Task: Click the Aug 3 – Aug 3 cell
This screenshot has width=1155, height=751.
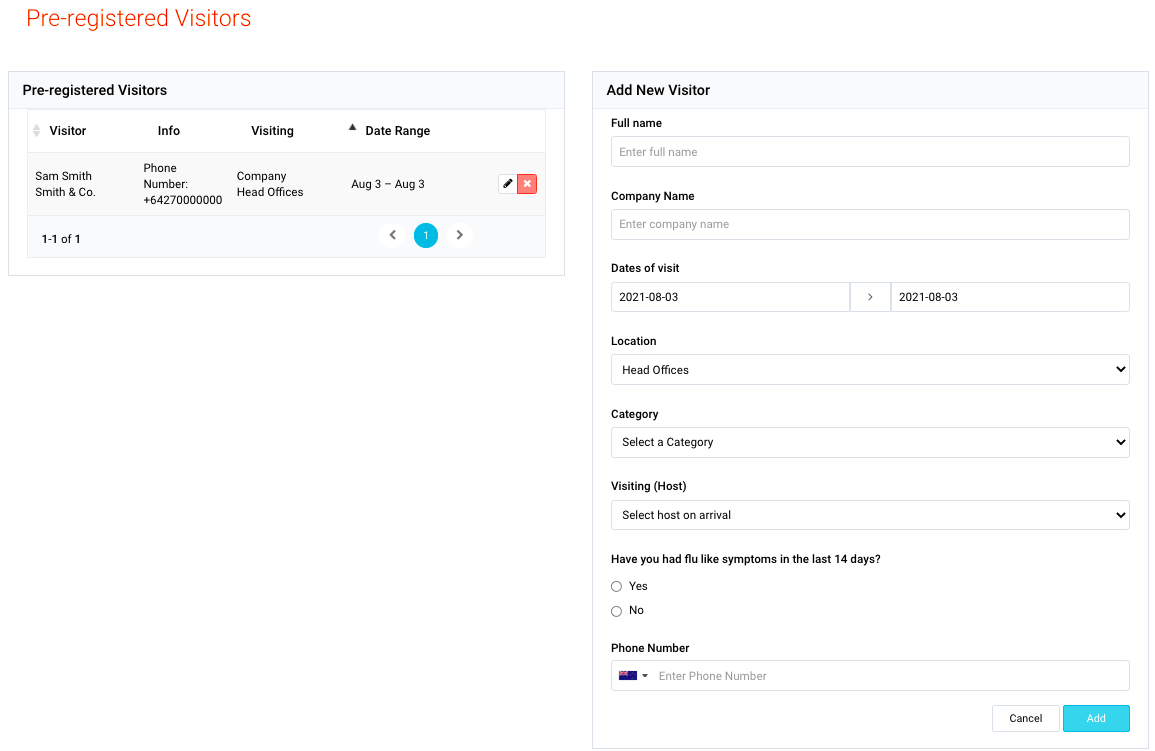Action: click(x=388, y=184)
